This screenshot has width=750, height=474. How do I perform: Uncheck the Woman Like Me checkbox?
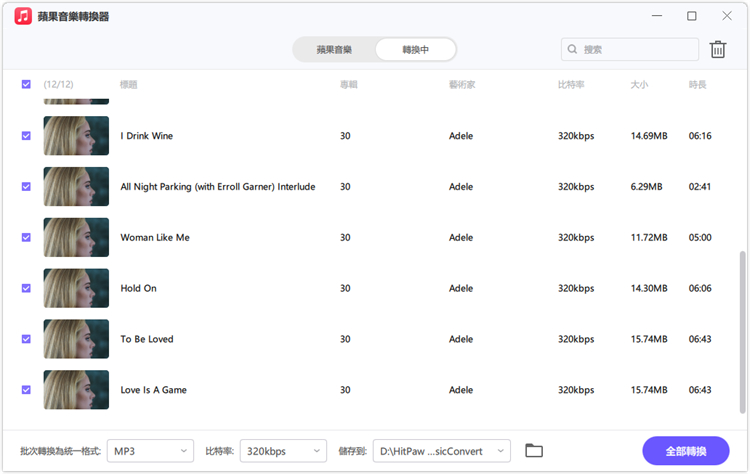[x=26, y=237]
